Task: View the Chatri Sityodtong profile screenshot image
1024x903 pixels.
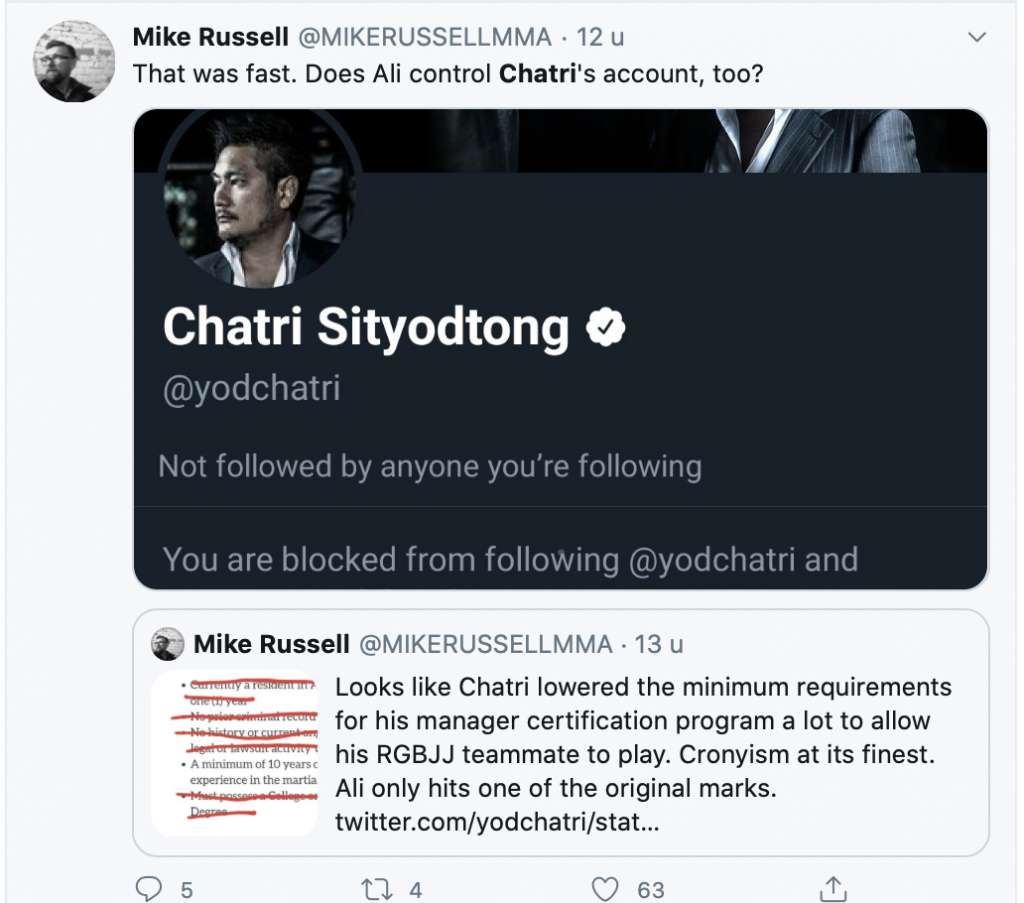Action: (x=561, y=349)
